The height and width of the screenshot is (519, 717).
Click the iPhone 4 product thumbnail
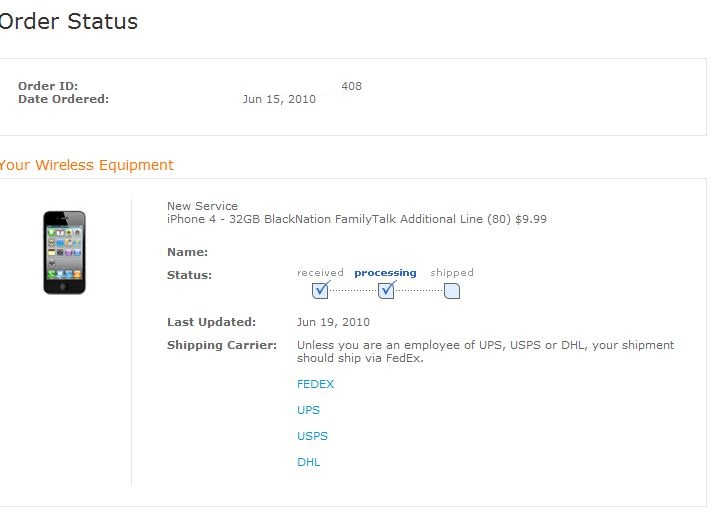coord(64,252)
